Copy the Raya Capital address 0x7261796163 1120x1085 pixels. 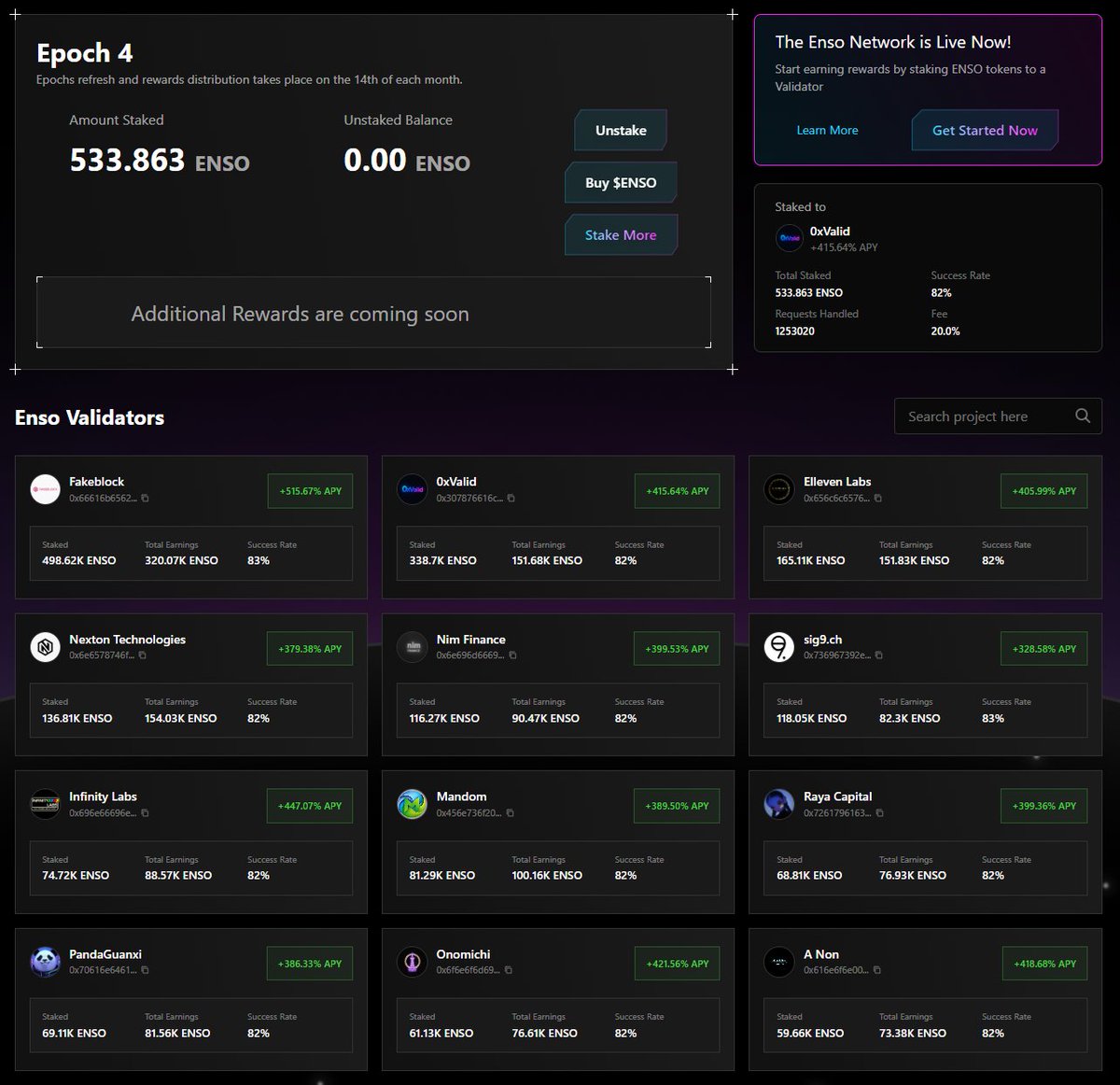click(x=879, y=813)
